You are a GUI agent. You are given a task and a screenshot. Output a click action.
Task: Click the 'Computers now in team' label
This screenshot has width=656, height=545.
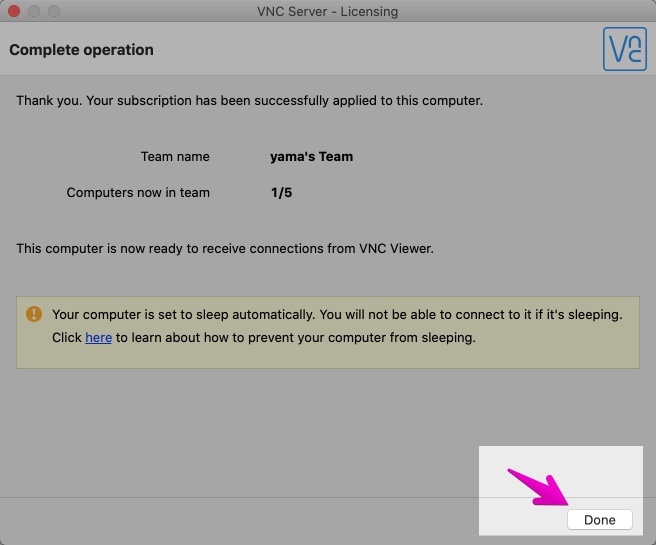(x=138, y=192)
